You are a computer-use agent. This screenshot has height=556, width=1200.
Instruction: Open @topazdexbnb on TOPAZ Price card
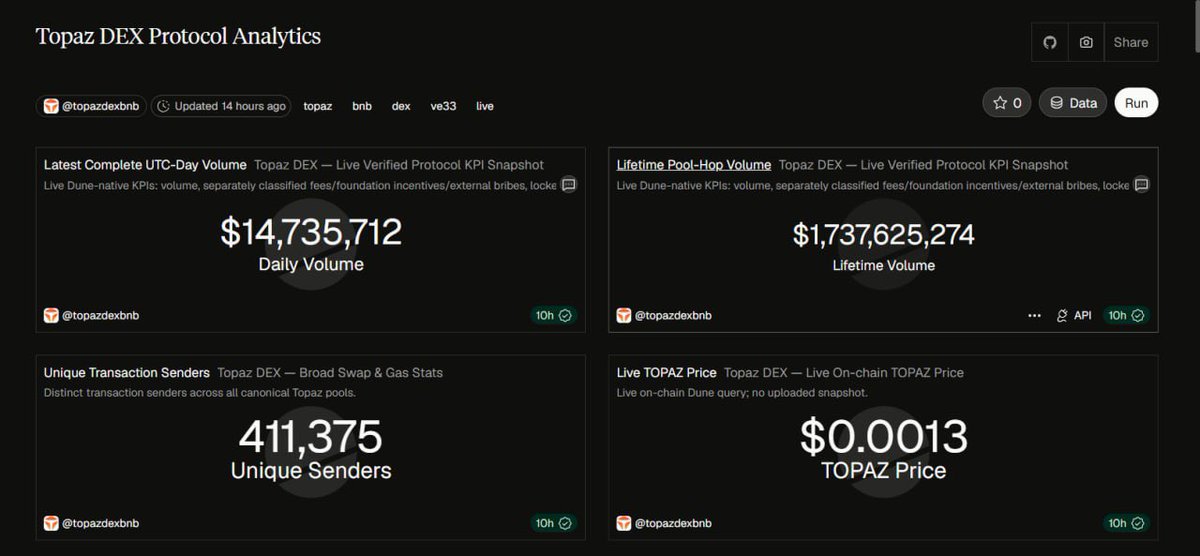[664, 523]
